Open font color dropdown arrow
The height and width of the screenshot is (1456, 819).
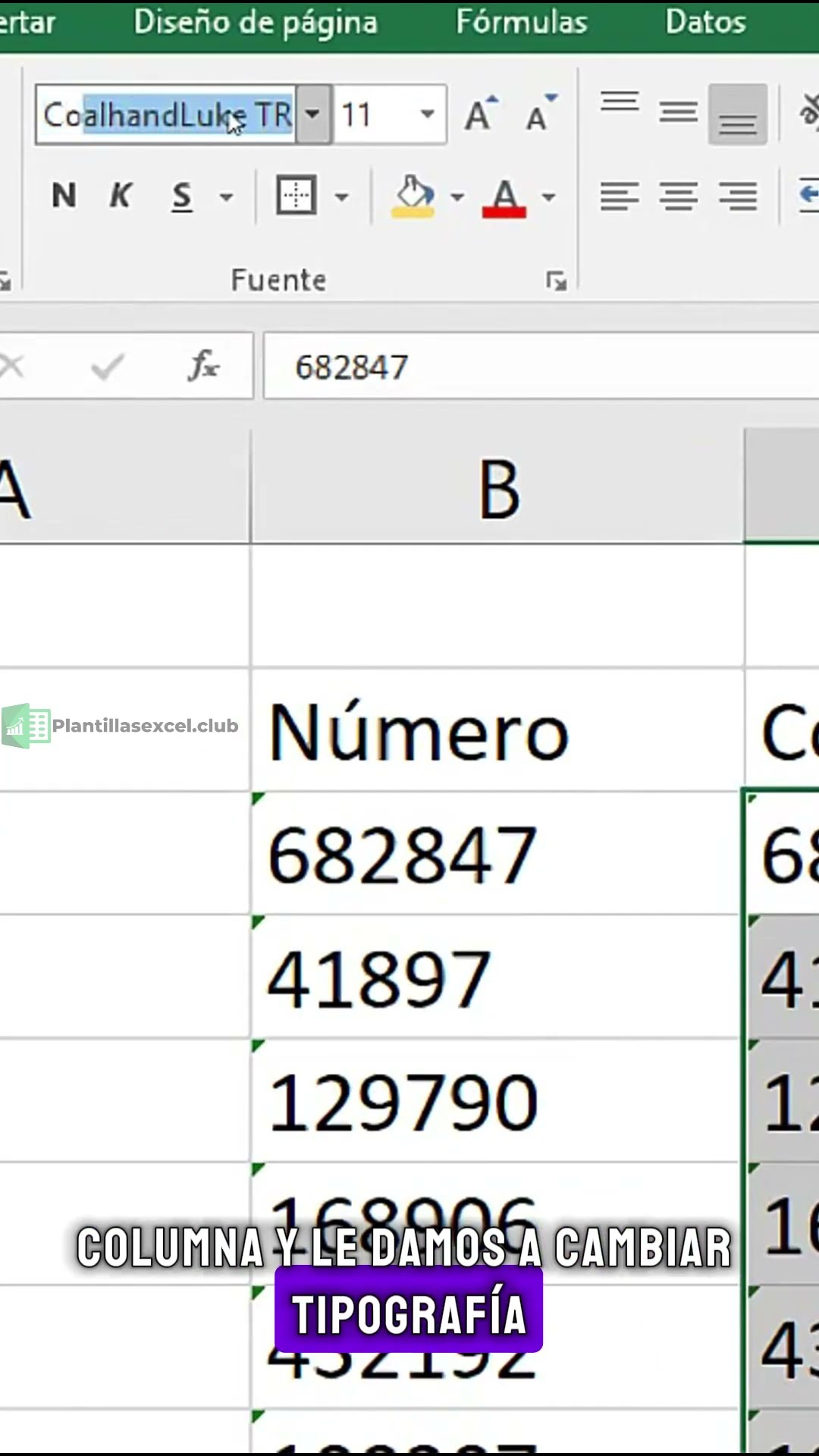549,197
